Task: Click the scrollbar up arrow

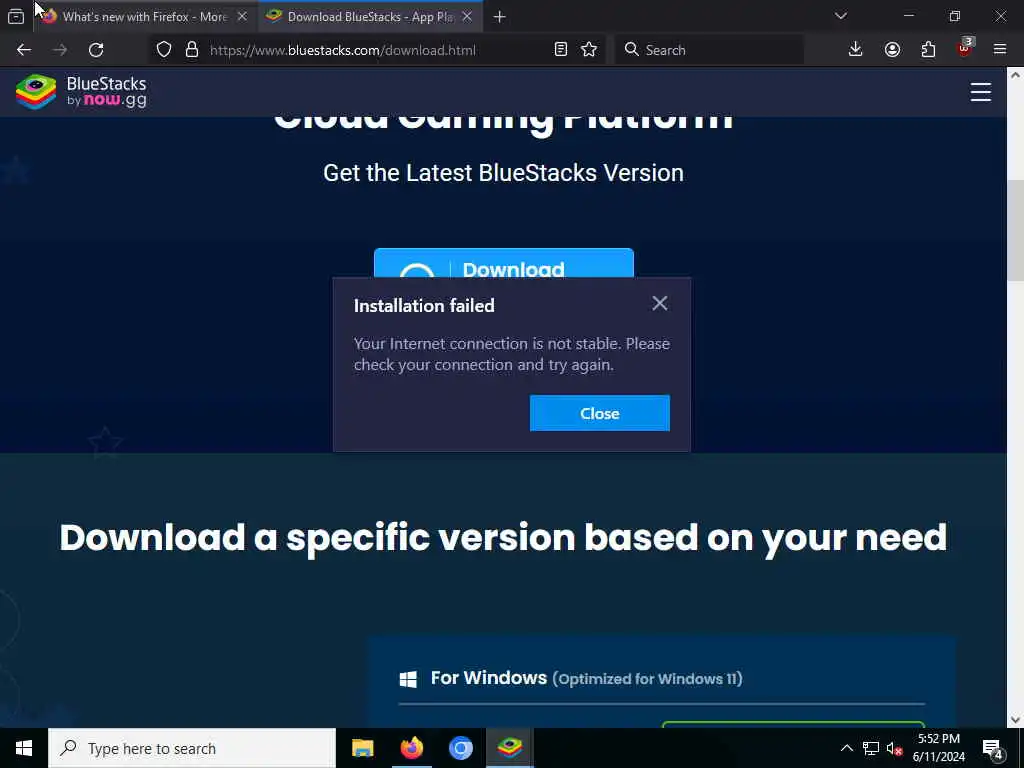Action: 1015,74
